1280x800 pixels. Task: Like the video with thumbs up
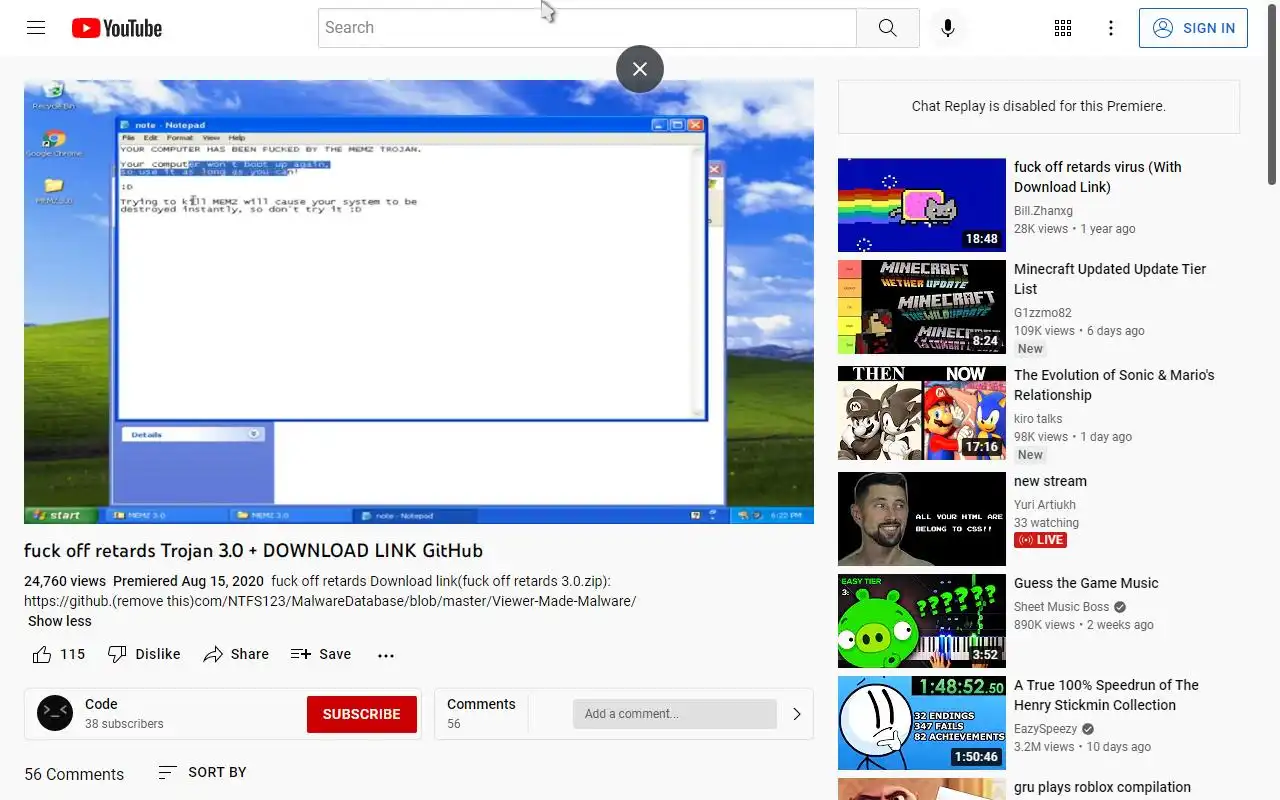tap(59, 654)
